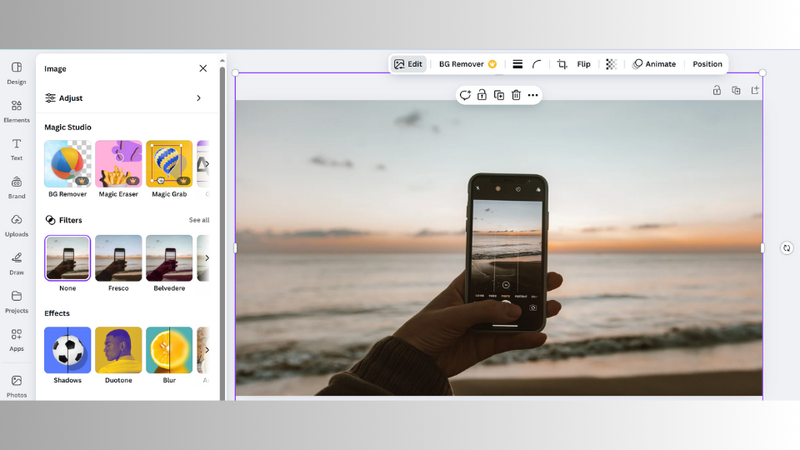Apply the Shadows effect
Image resolution: width=800 pixels, height=450 pixels.
[x=67, y=350]
